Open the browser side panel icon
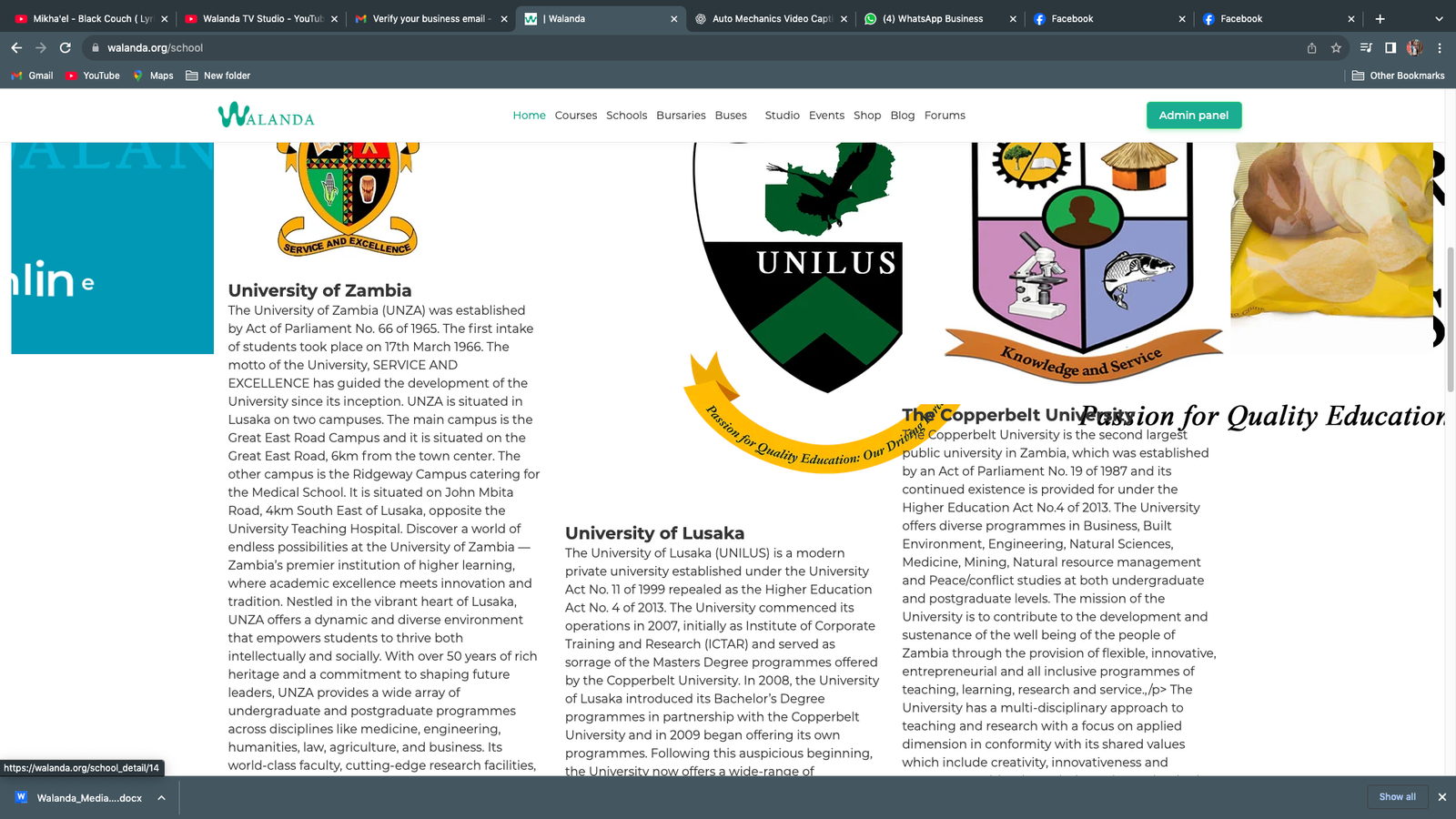The width and height of the screenshot is (1456, 819). [1390, 48]
